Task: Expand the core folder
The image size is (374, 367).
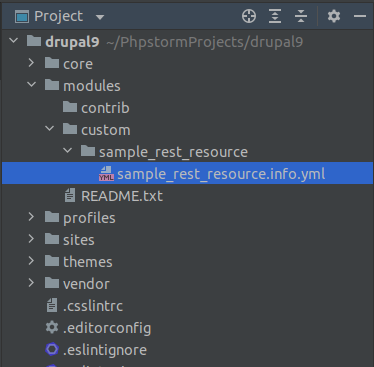Action: click(x=31, y=63)
